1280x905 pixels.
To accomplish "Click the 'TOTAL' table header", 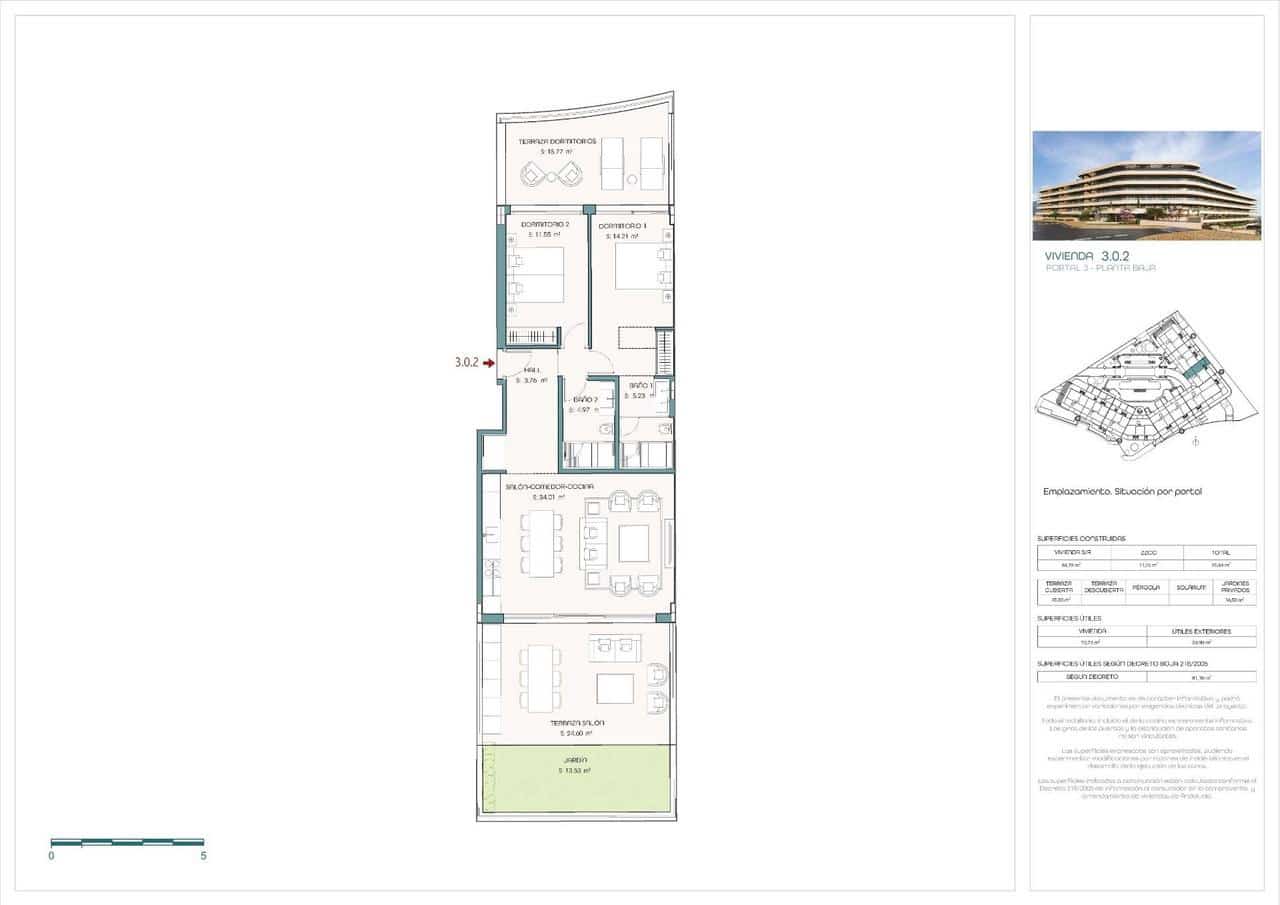I will click(x=1220, y=551).
